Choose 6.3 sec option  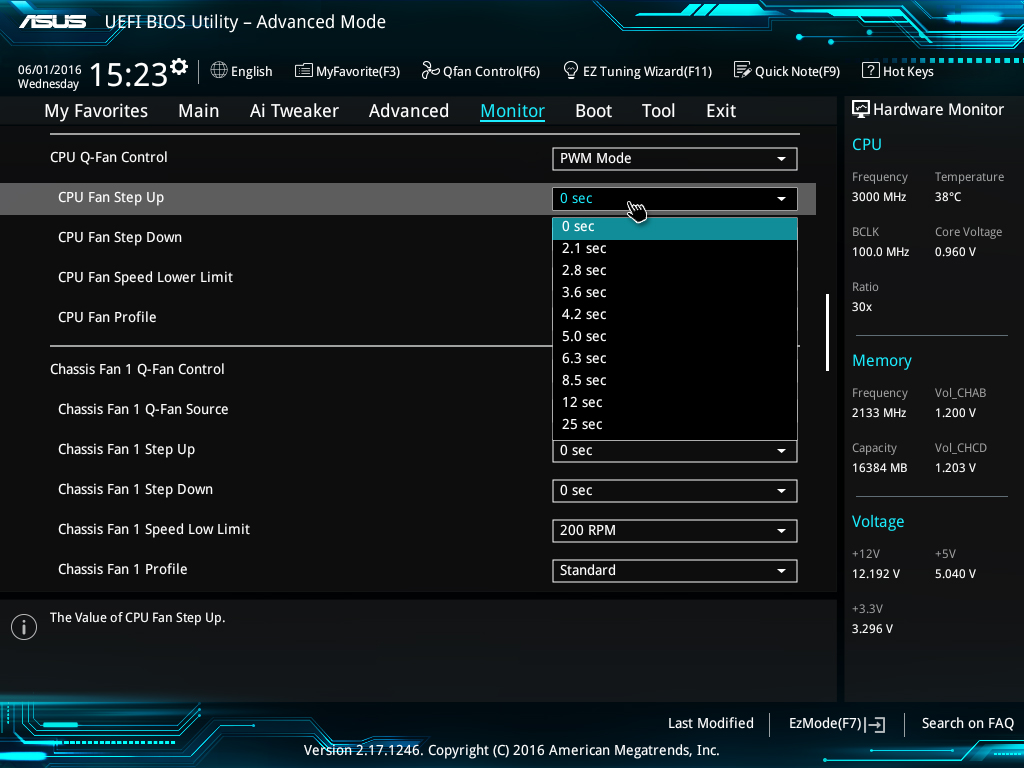[675, 359]
